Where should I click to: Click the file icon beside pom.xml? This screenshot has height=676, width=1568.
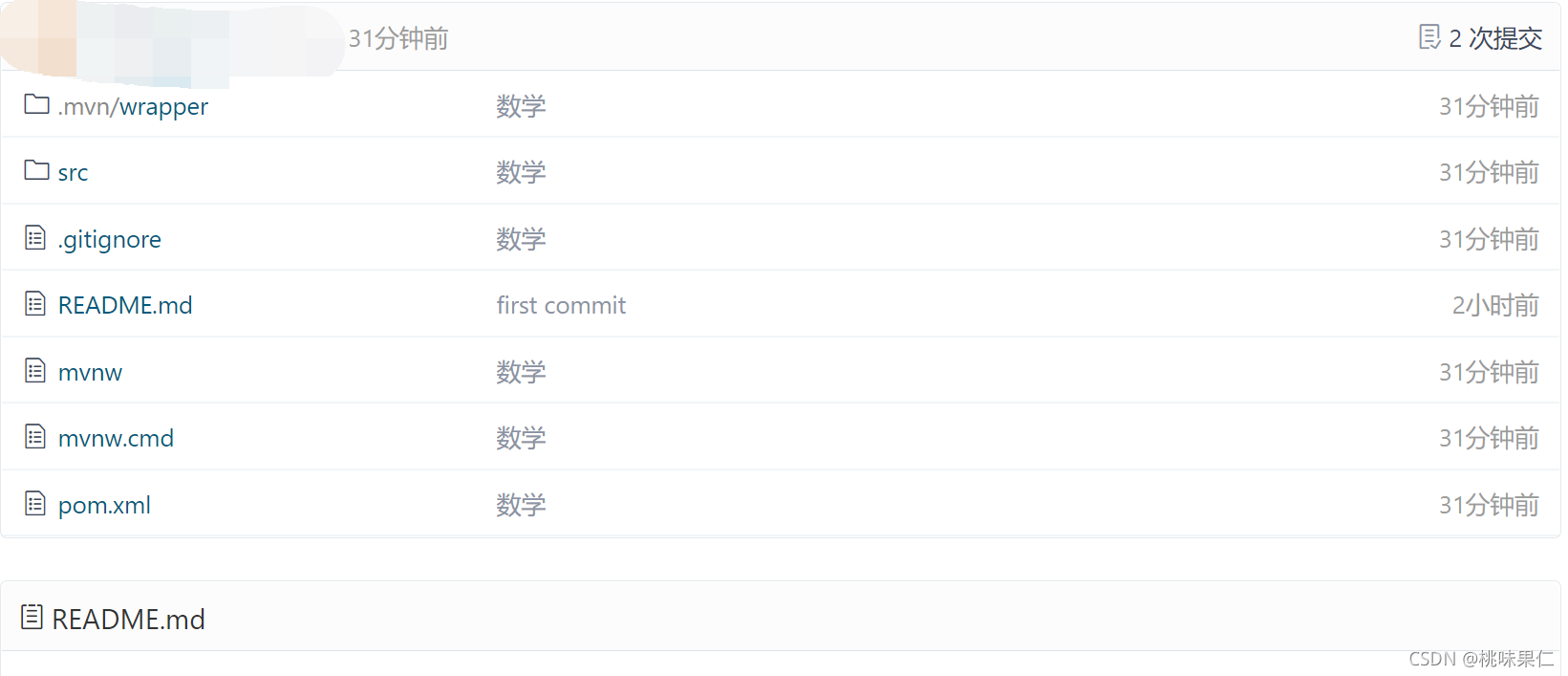[35, 503]
